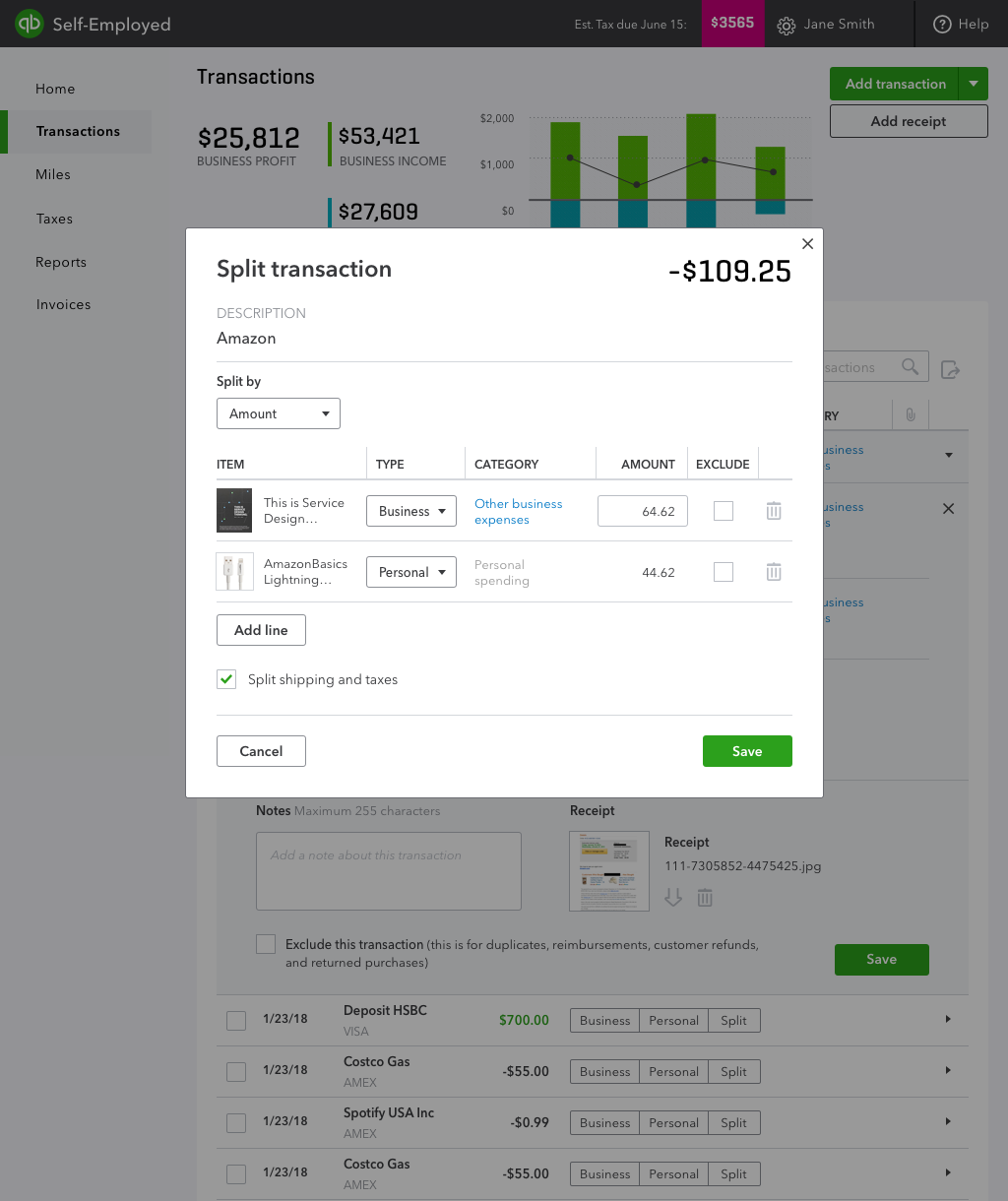1008x1201 pixels.
Task: Click Other business expenses category link
Action: point(519,511)
